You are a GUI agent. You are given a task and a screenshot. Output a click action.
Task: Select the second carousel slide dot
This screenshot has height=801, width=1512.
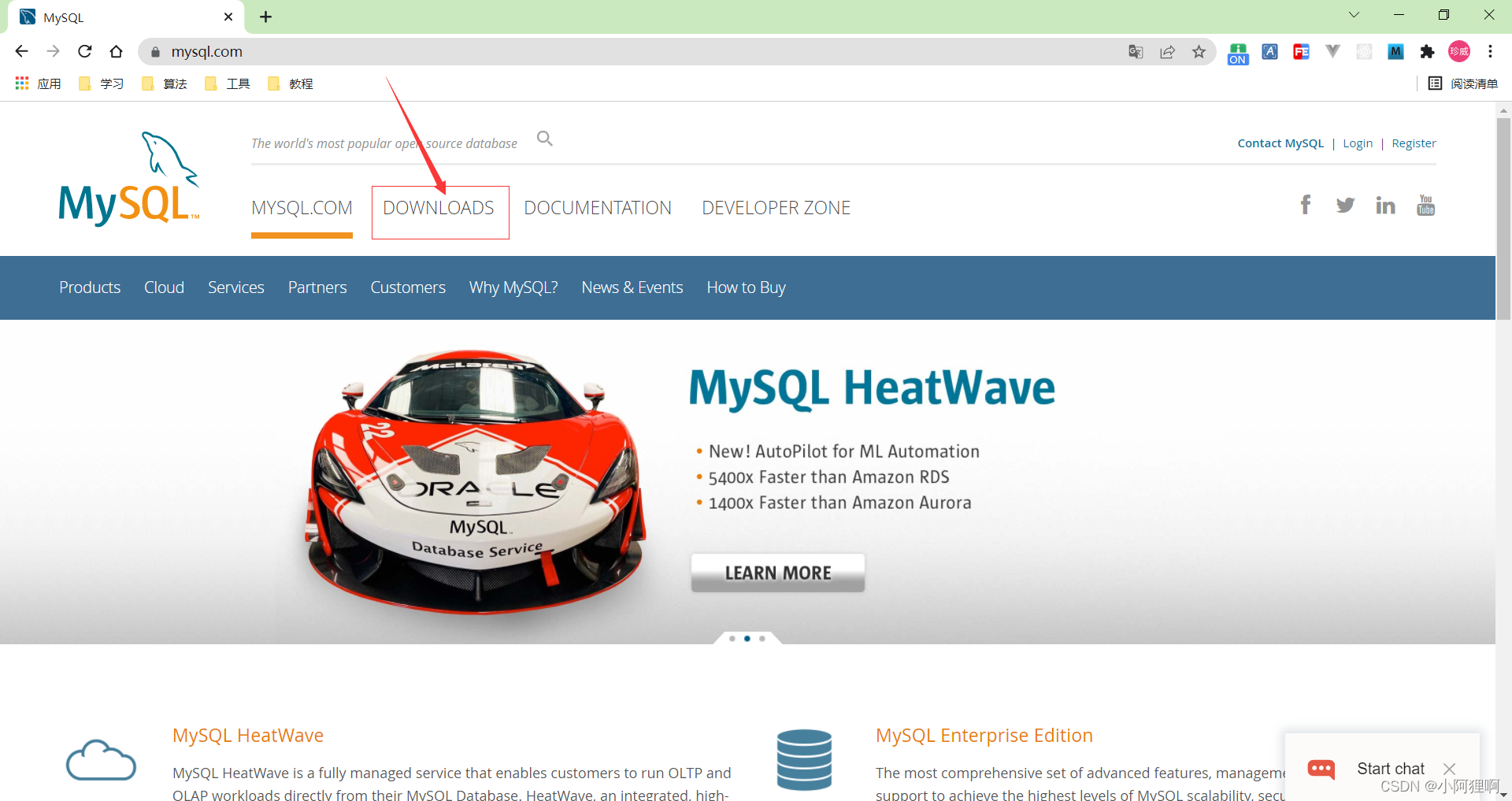click(x=747, y=639)
